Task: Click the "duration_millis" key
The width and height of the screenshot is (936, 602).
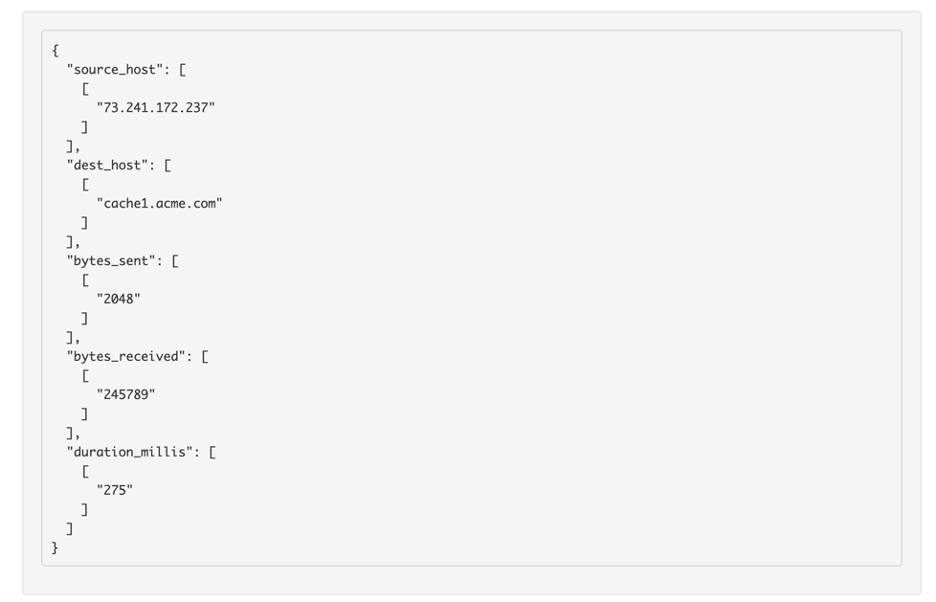Action: (x=130, y=452)
